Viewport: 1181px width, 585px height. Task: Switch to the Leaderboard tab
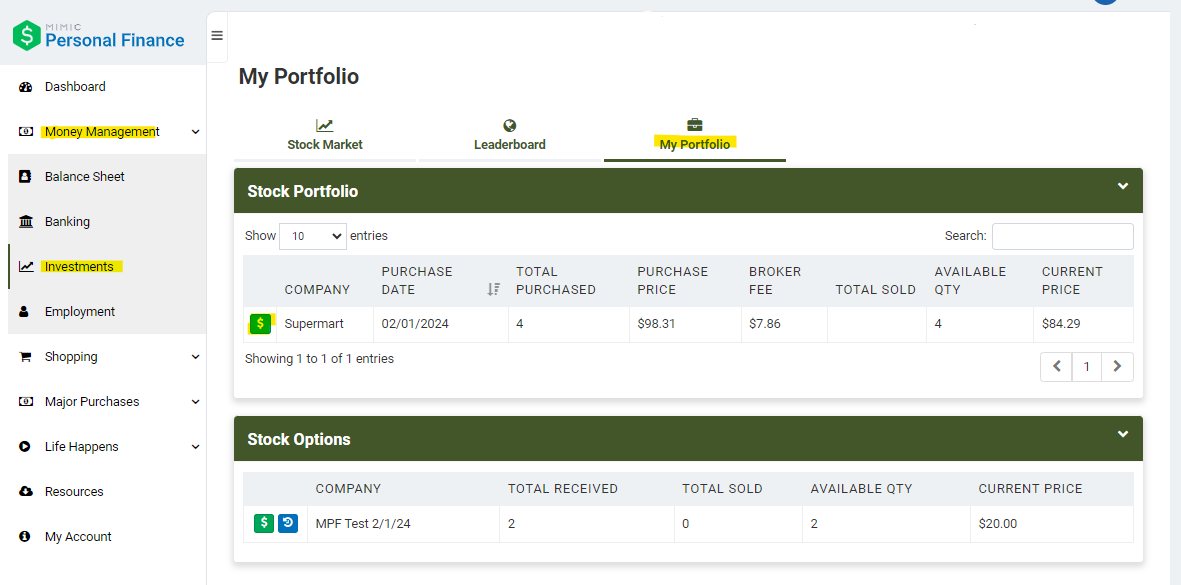click(x=510, y=136)
